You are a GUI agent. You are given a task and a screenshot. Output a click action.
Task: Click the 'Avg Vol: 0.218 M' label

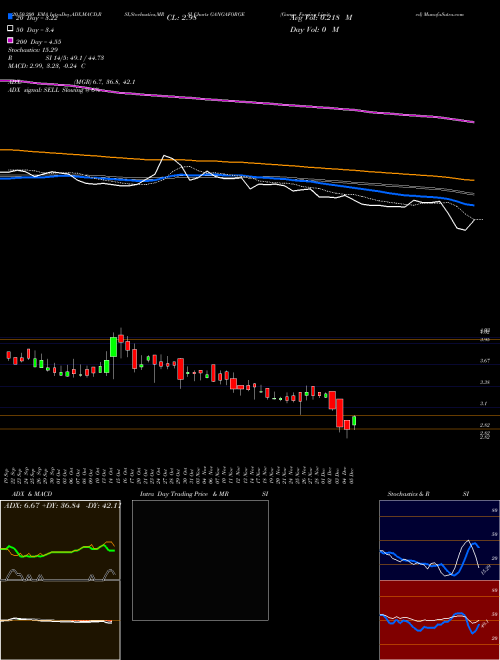(x=321, y=18)
